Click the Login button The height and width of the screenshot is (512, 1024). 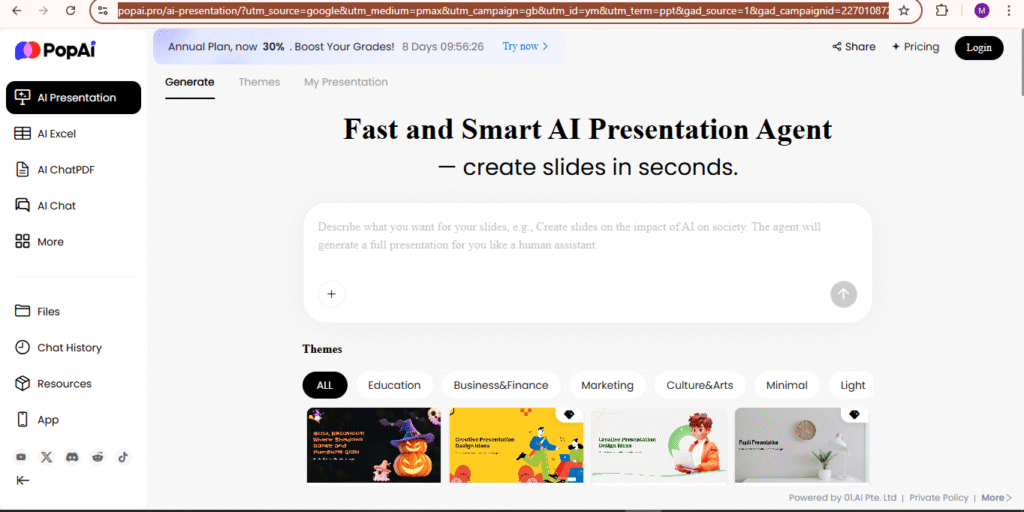point(978,47)
